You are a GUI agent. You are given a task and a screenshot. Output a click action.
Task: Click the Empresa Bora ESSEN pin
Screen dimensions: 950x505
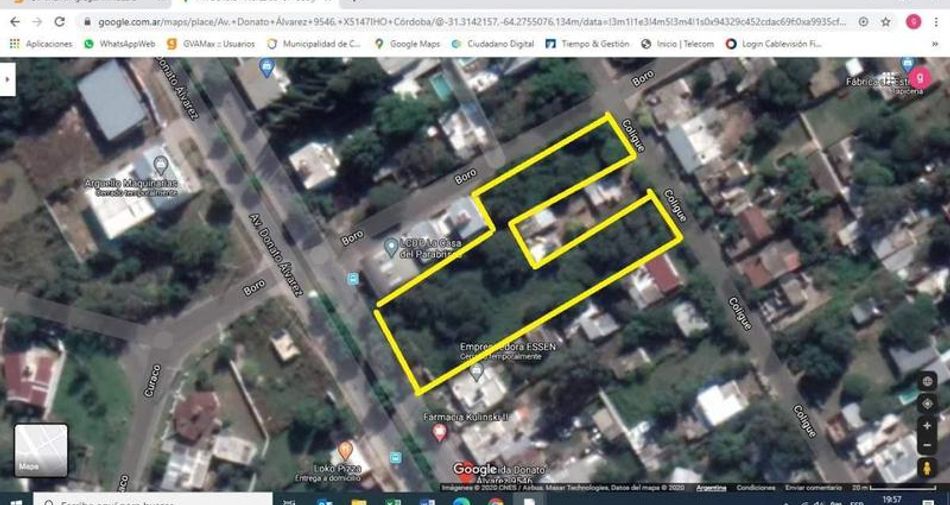click(x=477, y=371)
